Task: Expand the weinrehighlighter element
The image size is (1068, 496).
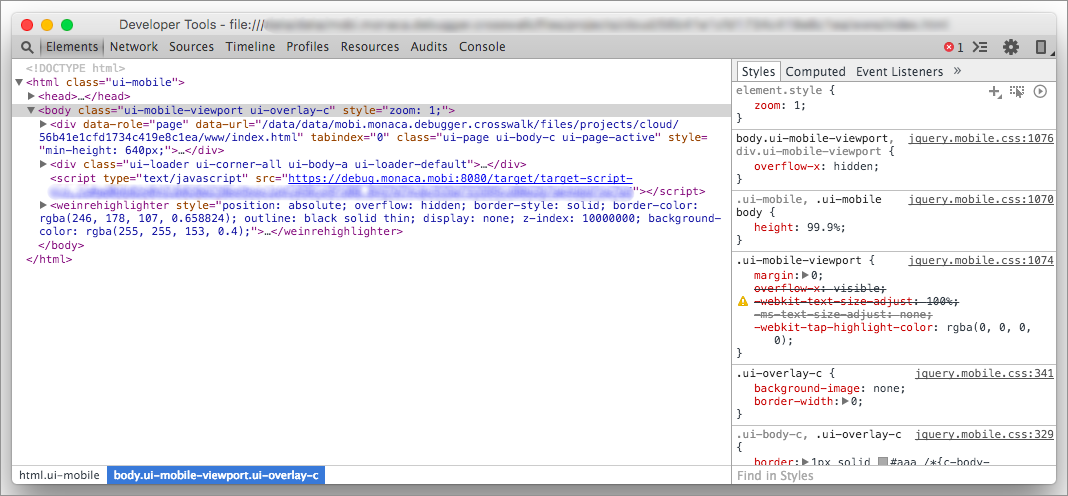Action: point(43,205)
